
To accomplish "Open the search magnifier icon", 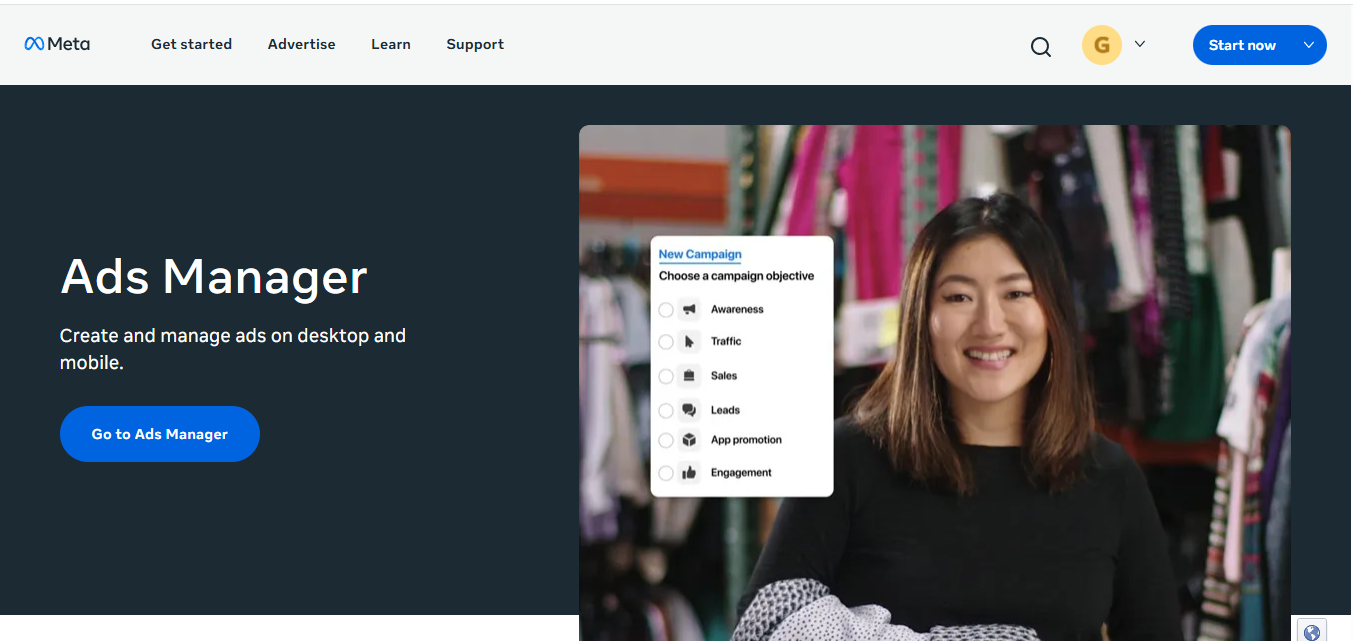I will [x=1041, y=47].
